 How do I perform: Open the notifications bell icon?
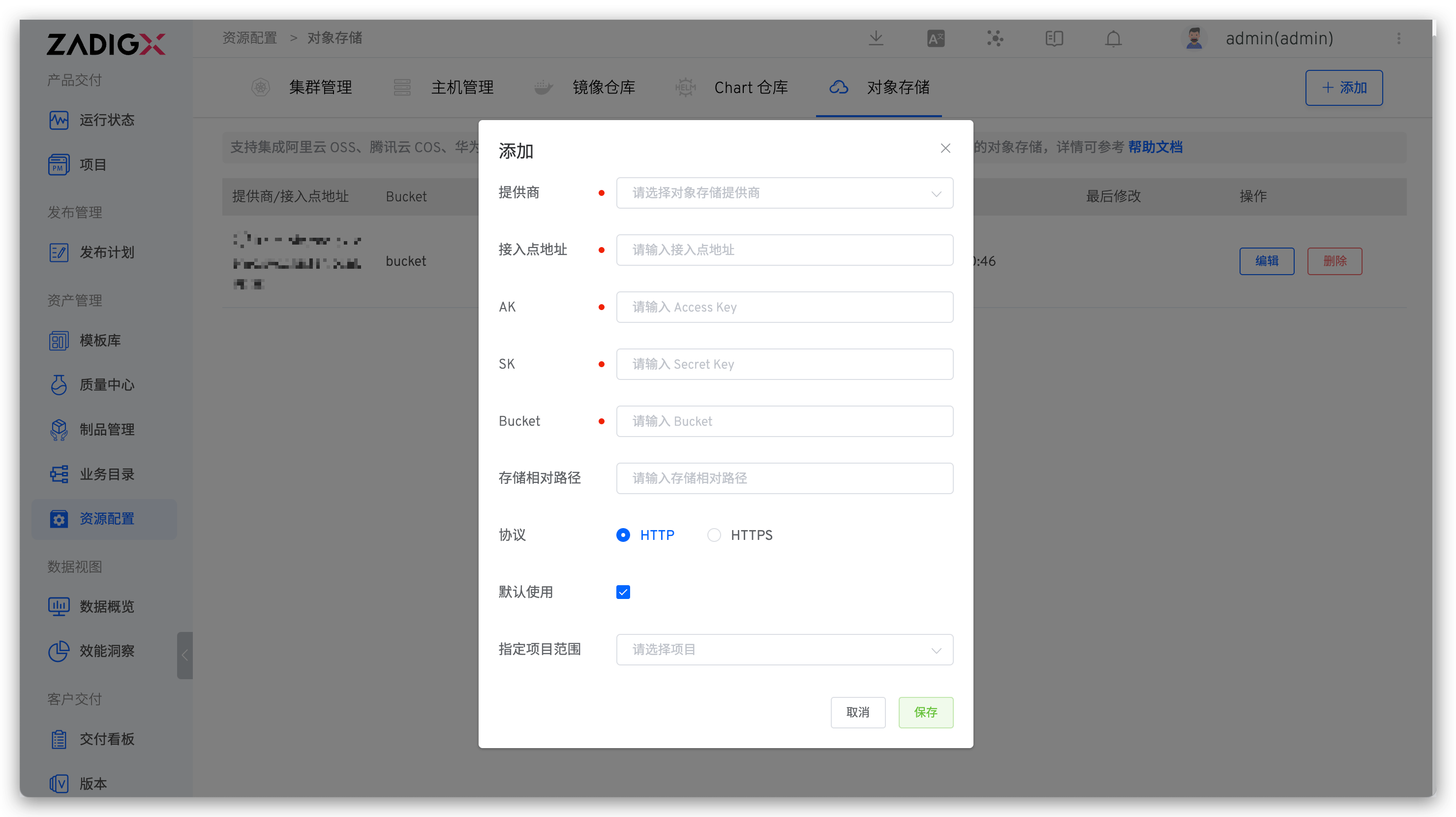pos(1113,38)
